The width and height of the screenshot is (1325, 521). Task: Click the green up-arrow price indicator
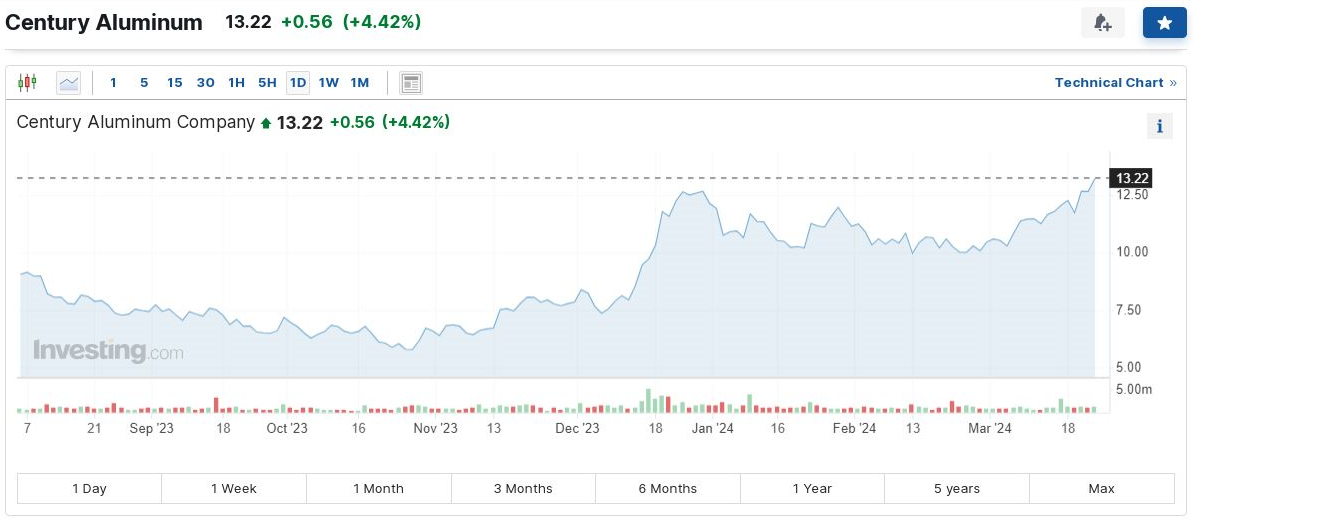click(x=266, y=123)
